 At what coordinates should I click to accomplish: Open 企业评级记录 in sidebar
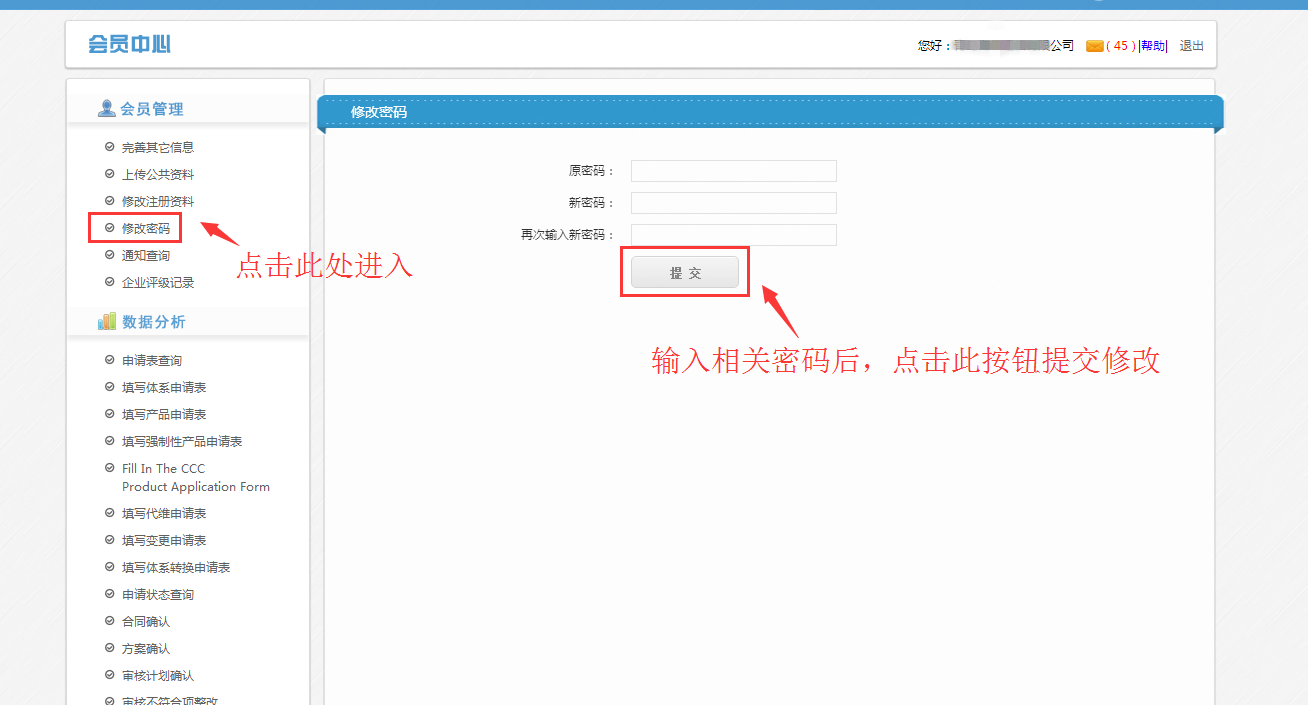pyautogui.click(x=158, y=283)
